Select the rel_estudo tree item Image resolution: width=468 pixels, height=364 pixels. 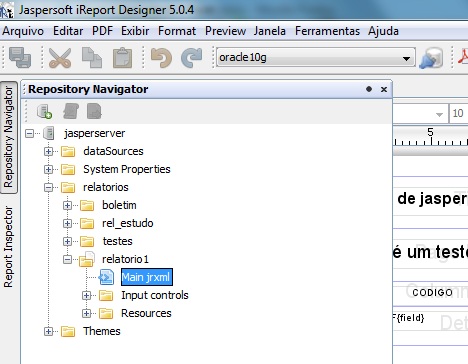click(x=128, y=223)
